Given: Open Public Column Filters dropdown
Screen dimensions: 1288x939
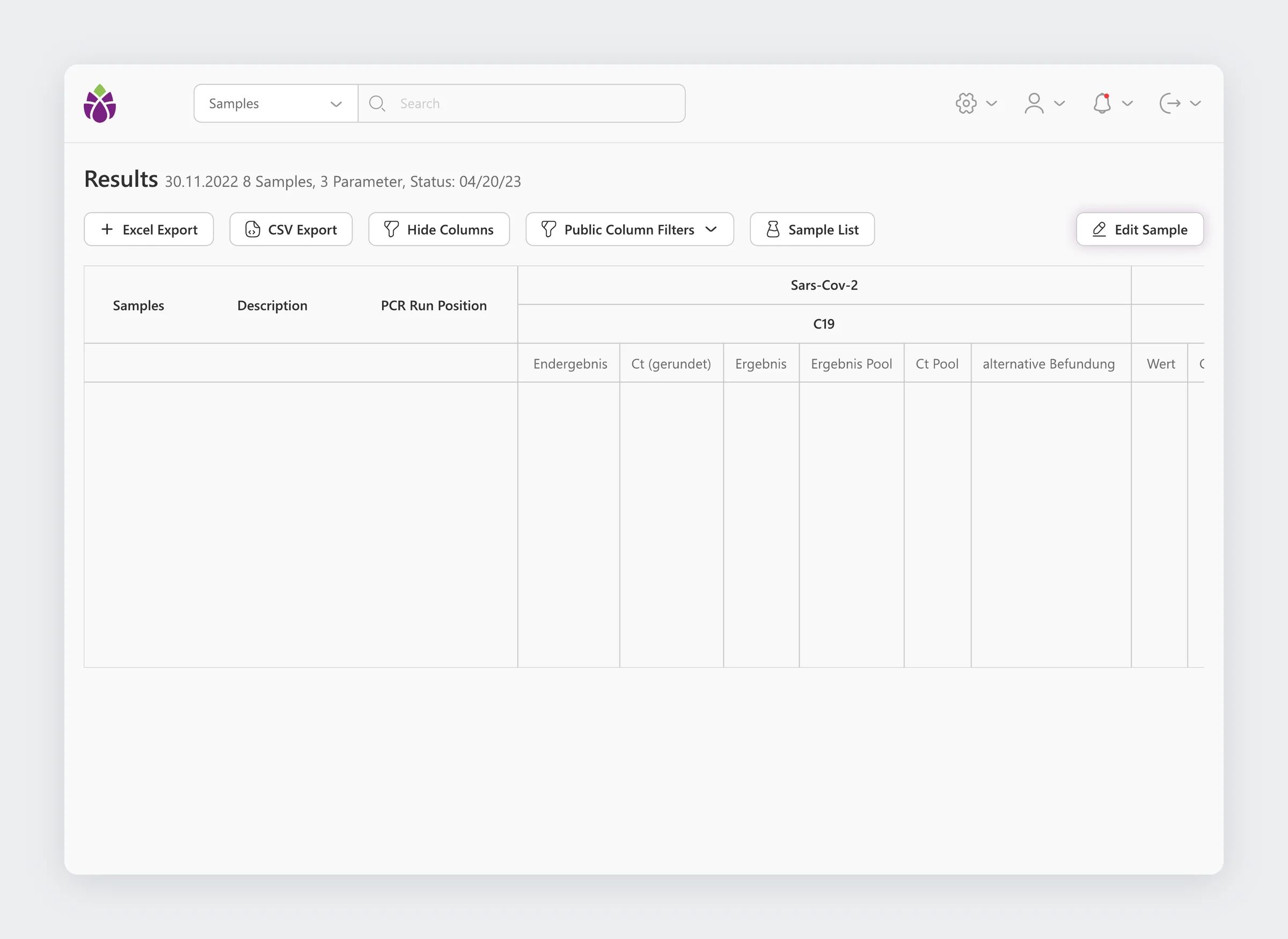Looking at the screenshot, I should coord(630,230).
